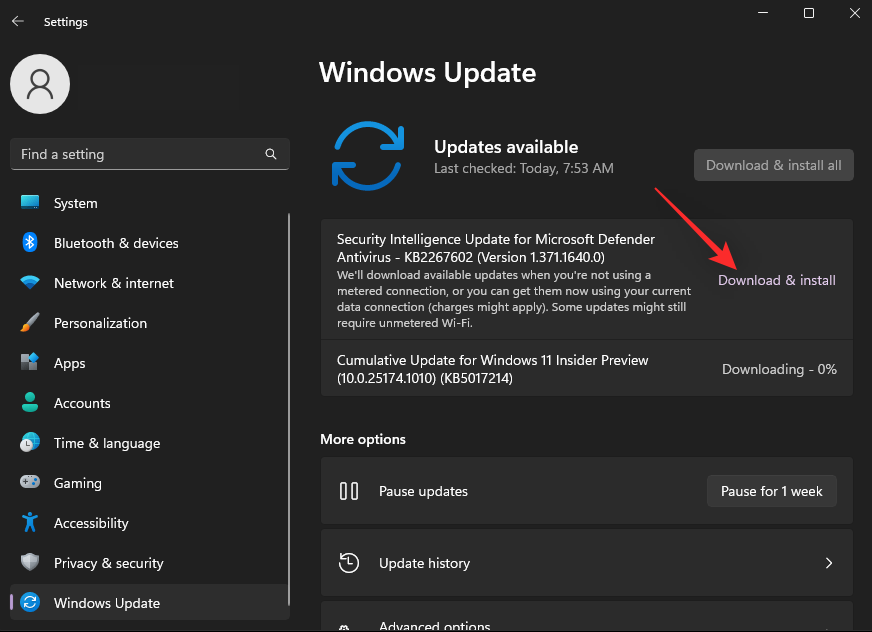
Task: Expand the Advanced options row
Action: pyautogui.click(x=587, y=624)
